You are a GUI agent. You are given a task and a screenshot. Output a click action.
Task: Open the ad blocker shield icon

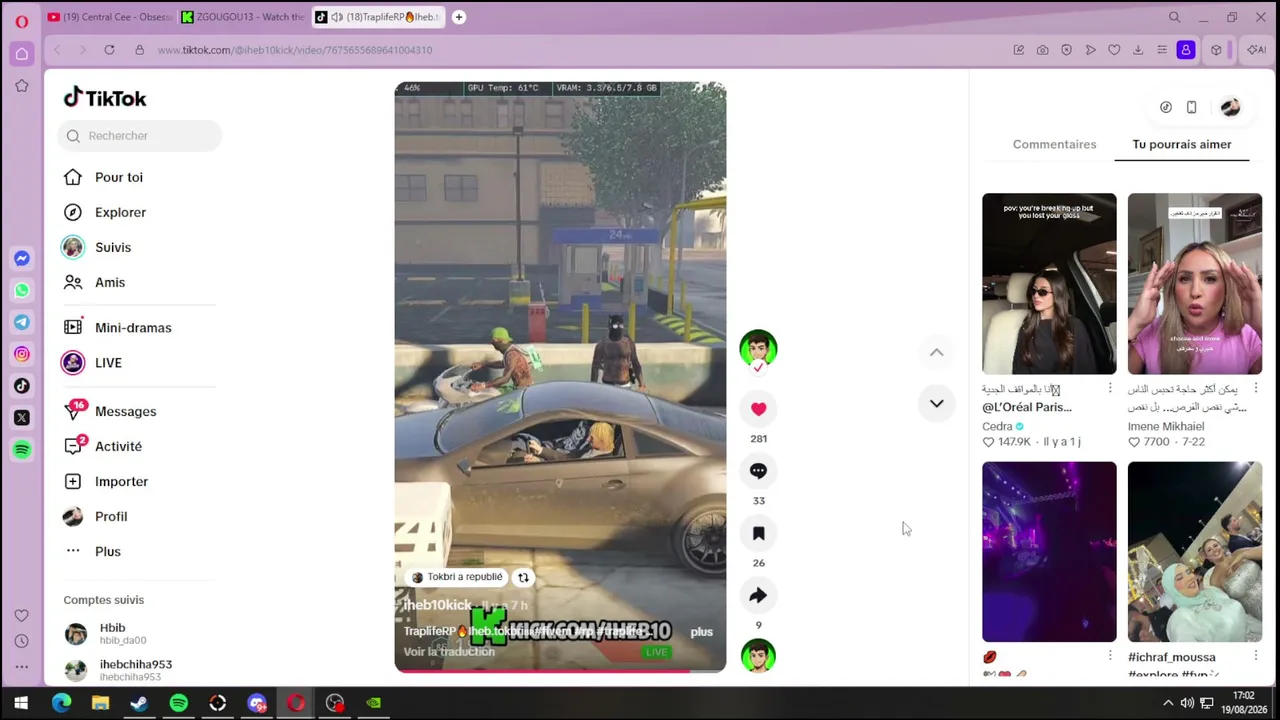pyautogui.click(x=1066, y=50)
